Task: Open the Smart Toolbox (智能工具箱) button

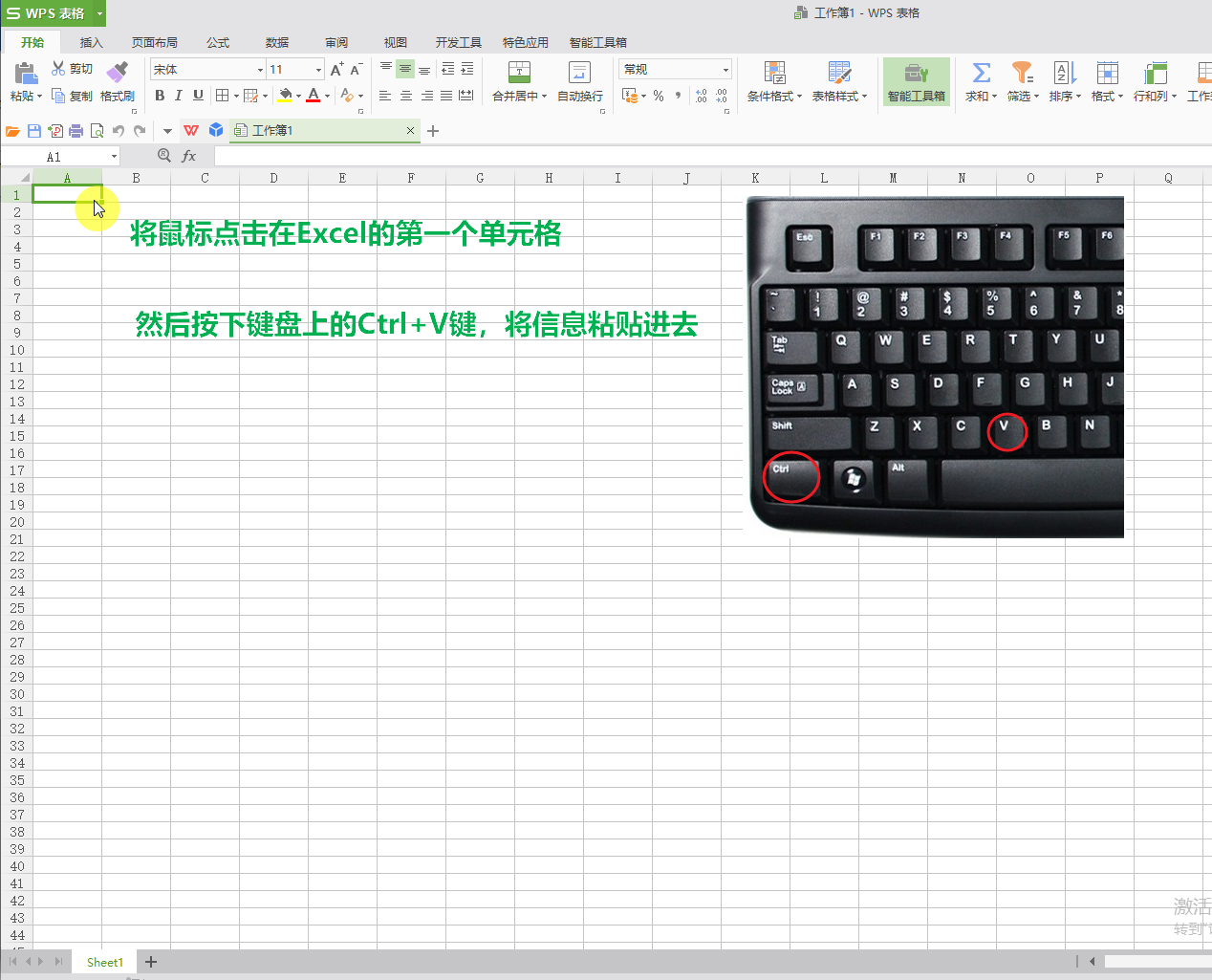Action: (x=917, y=81)
